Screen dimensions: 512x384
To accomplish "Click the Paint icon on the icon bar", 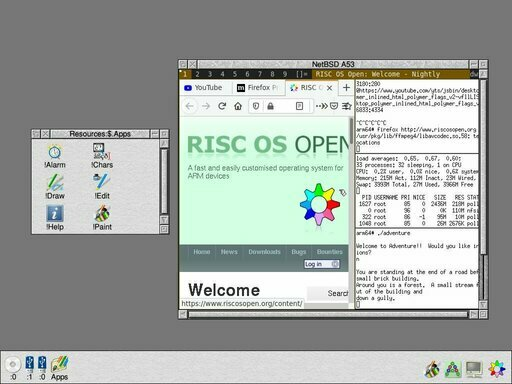I will [x=432, y=369].
